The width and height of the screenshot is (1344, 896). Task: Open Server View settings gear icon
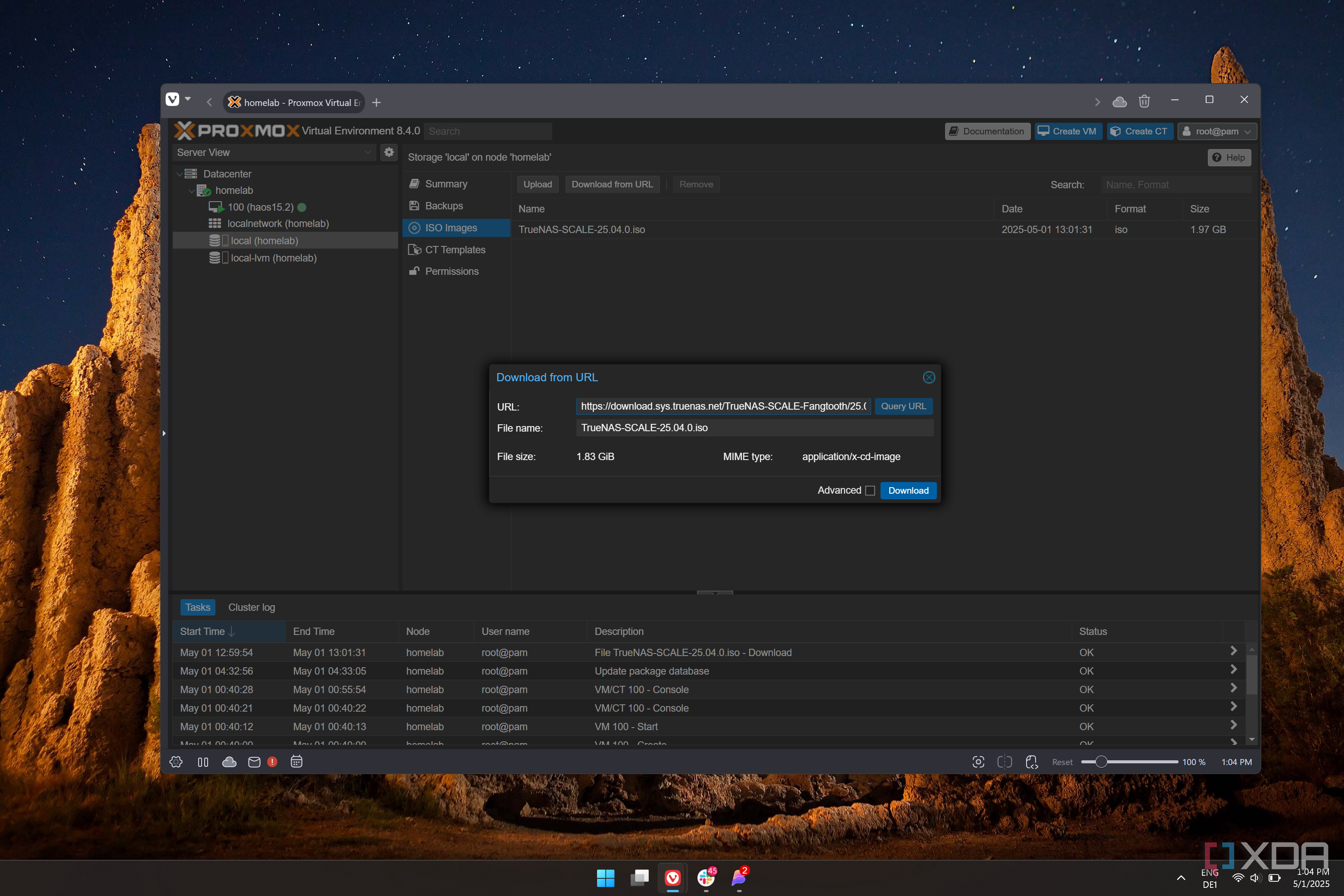tap(389, 152)
